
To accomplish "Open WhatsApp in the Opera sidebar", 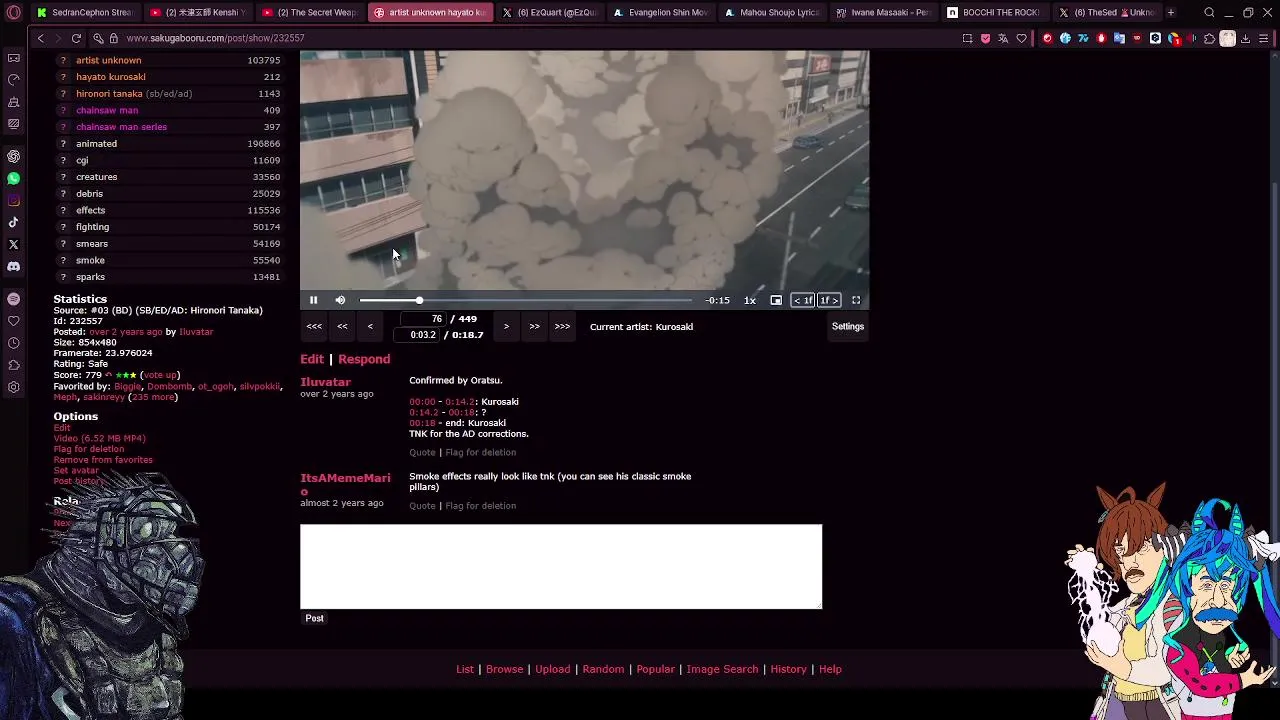I will click(13, 178).
